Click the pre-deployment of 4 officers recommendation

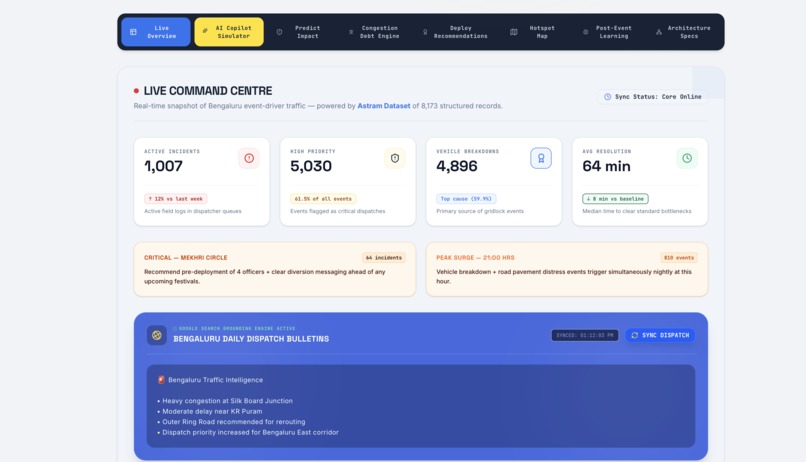pos(264,276)
